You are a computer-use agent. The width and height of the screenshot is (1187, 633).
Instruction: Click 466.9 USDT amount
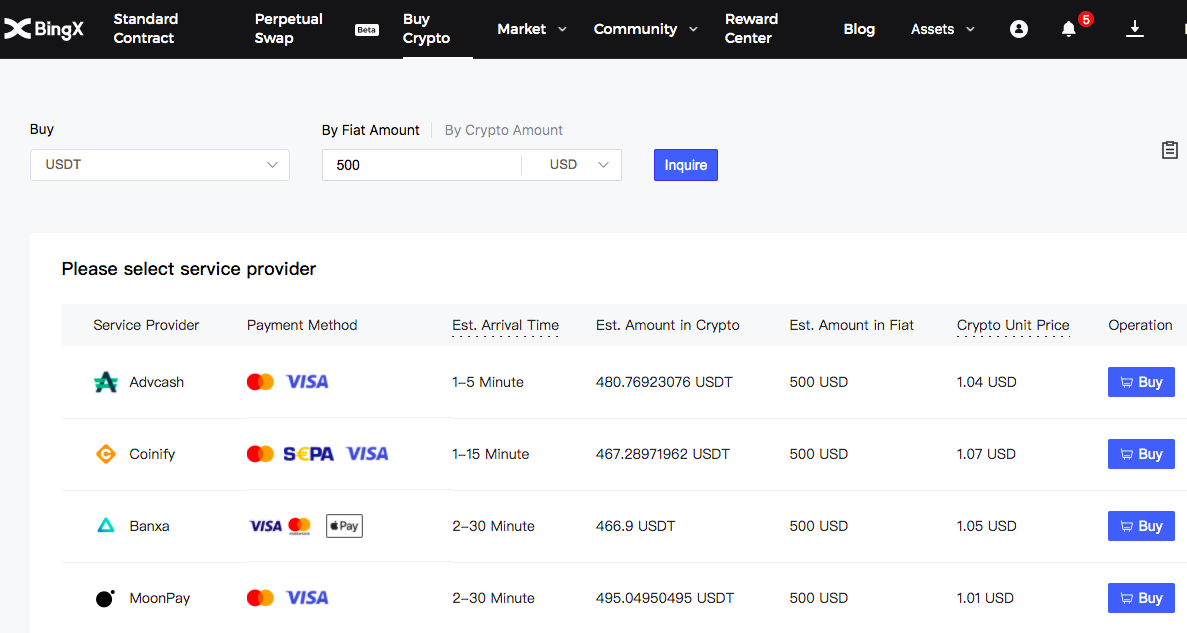pyautogui.click(x=635, y=526)
